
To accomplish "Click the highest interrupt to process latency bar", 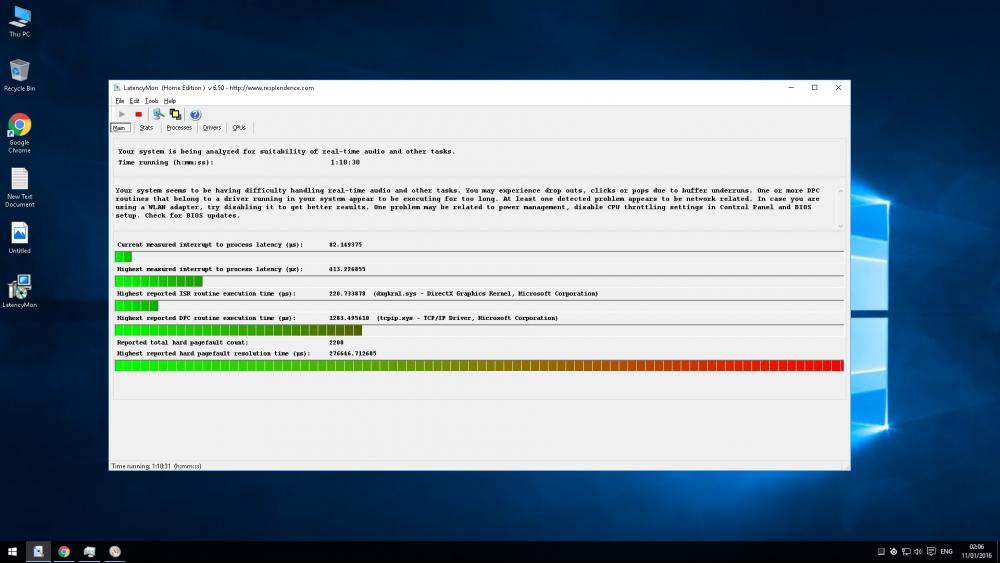I will click(479, 281).
